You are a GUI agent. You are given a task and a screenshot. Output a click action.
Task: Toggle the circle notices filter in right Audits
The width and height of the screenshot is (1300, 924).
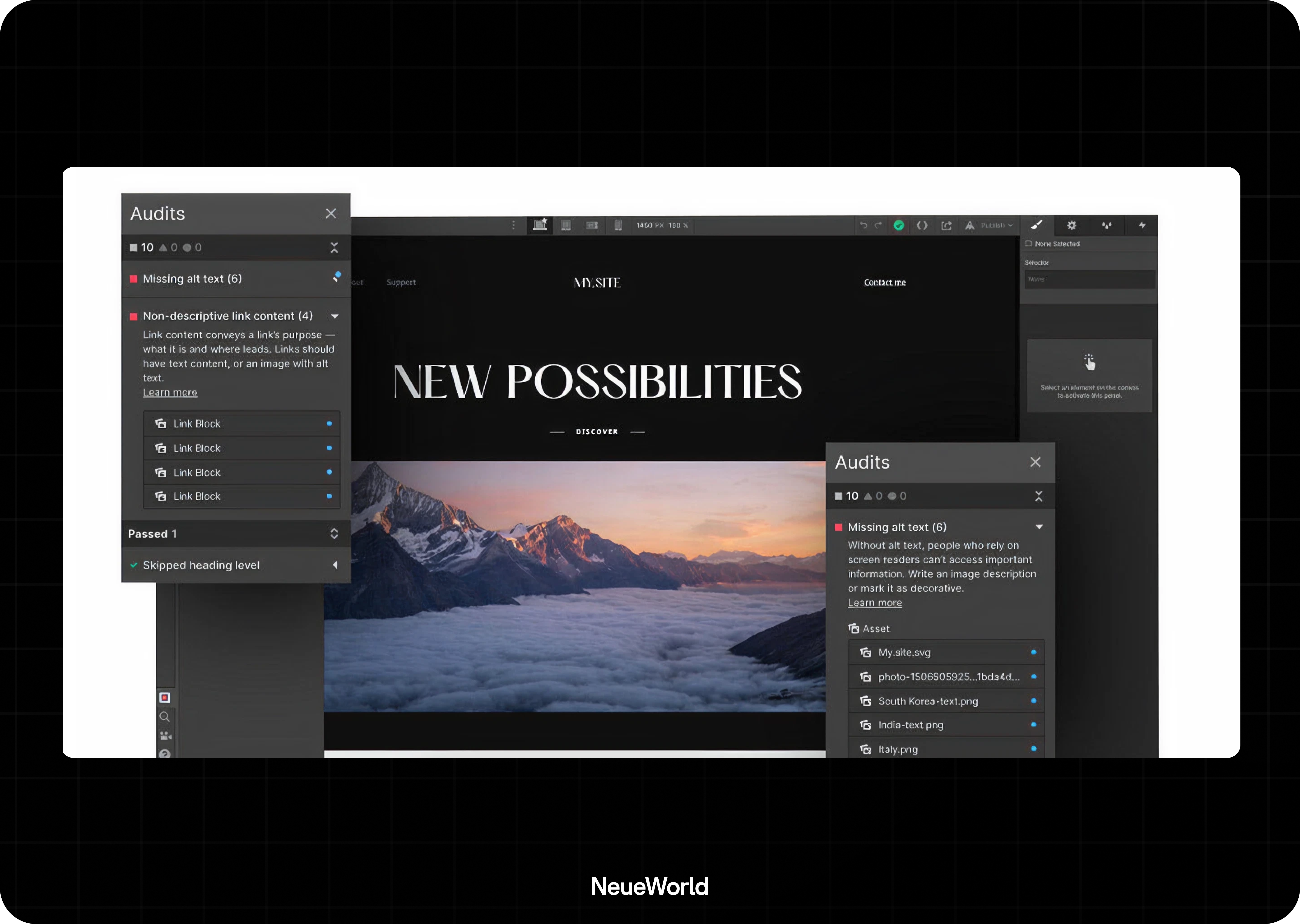(x=897, y=496)
